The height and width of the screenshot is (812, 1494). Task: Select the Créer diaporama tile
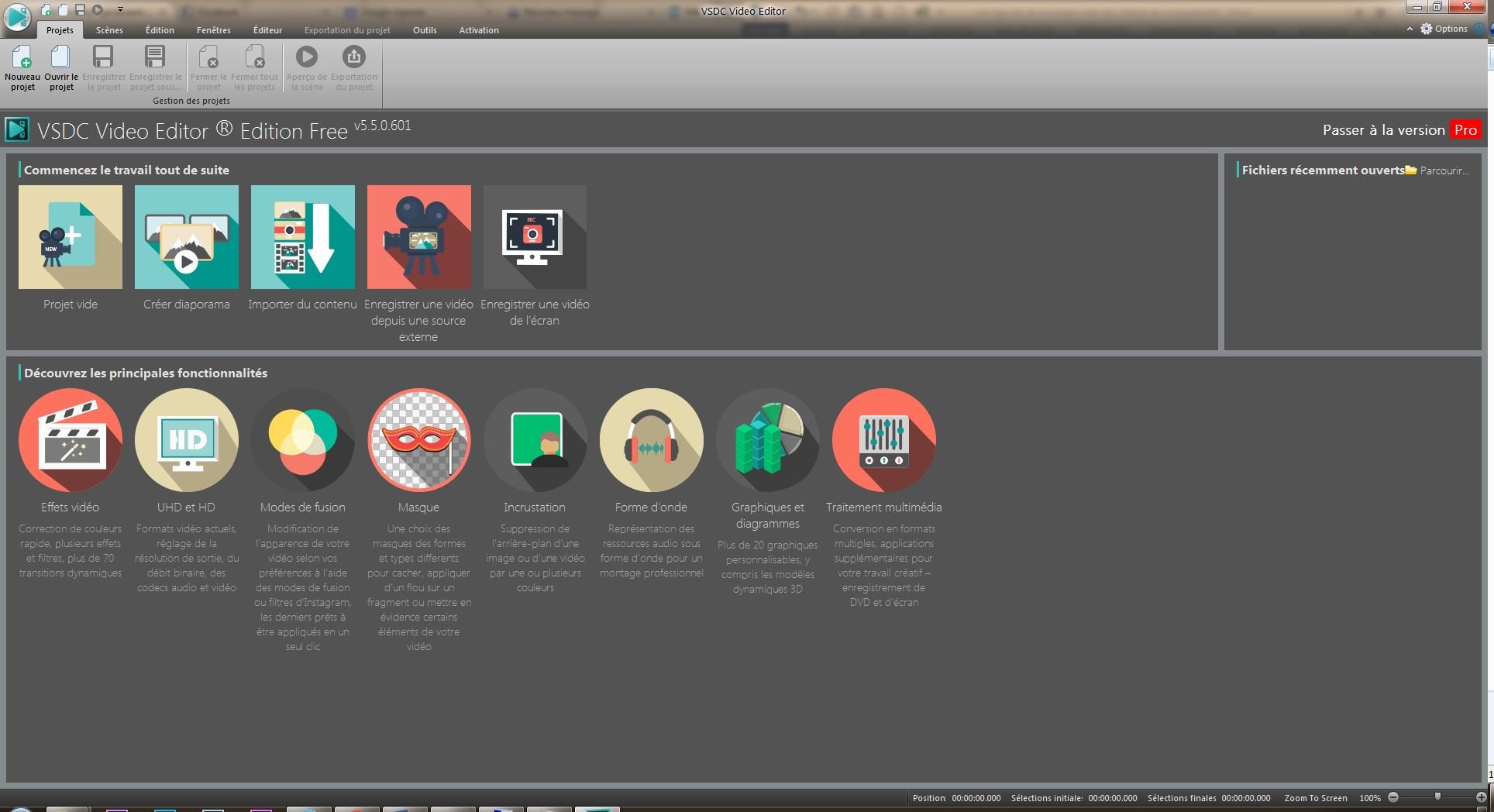point(187,237)
